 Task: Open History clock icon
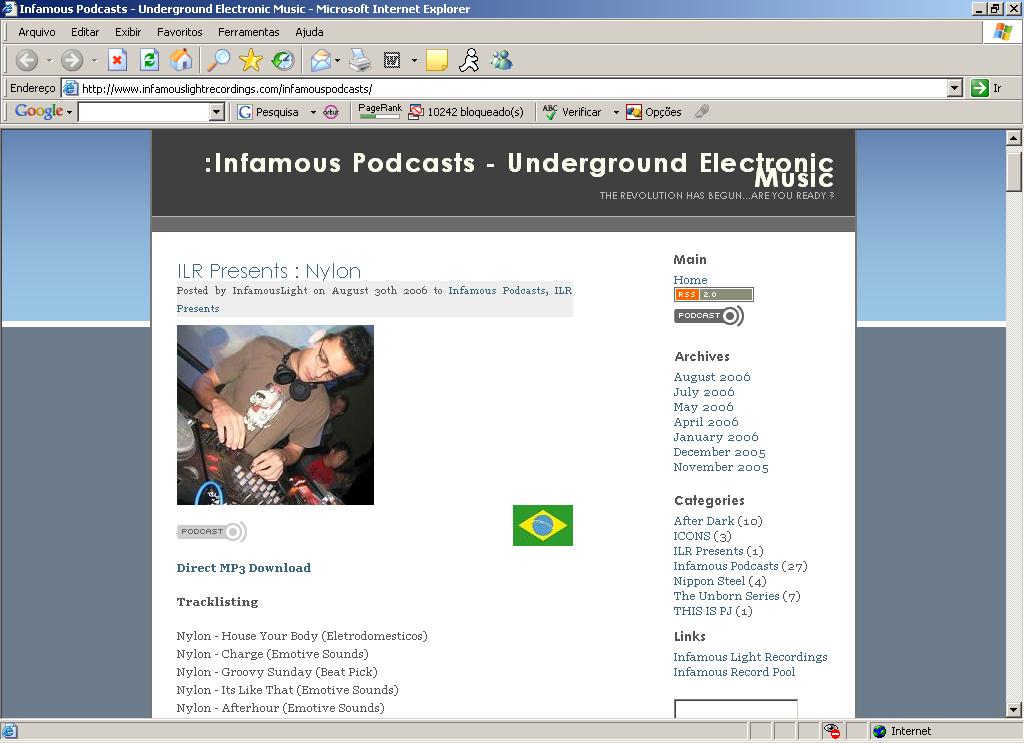point(283,61)
